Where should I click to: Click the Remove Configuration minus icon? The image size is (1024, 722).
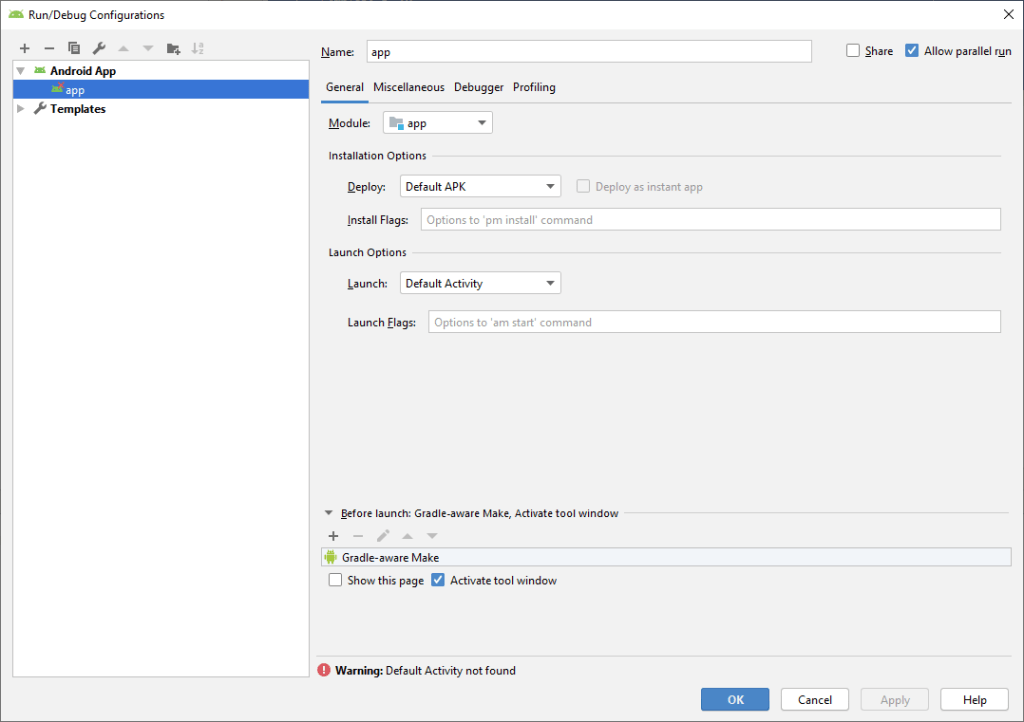[x=49, y=48]
